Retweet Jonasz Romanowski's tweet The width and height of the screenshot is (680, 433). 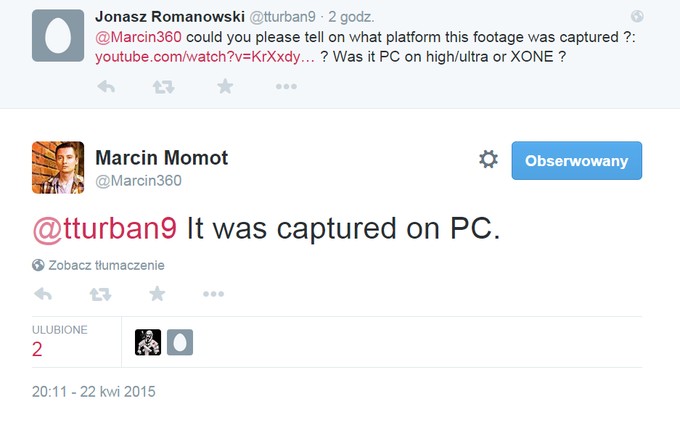pyautogui.click(x=163, y=87)
